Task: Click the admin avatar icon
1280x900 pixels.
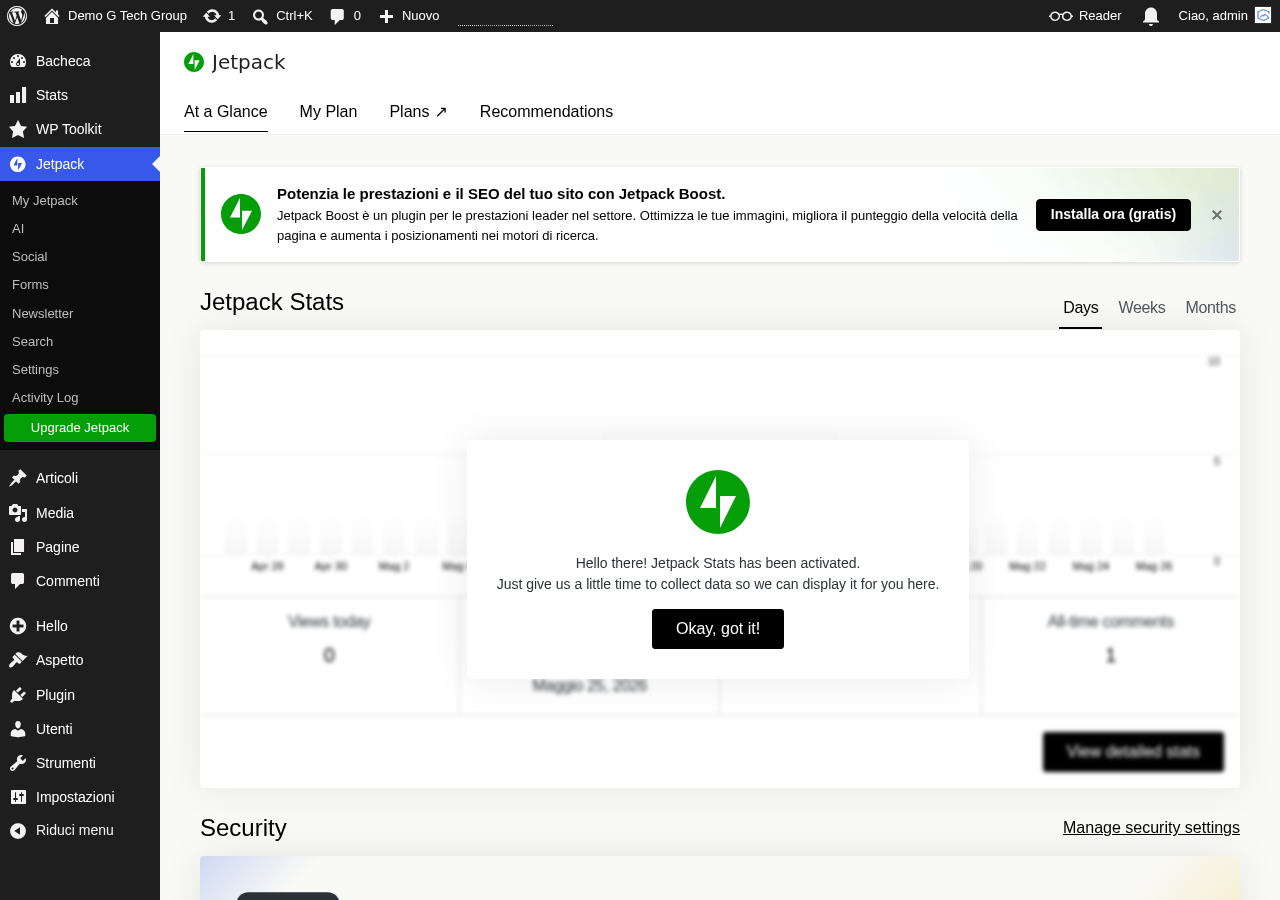Action: pos(1263,15)
